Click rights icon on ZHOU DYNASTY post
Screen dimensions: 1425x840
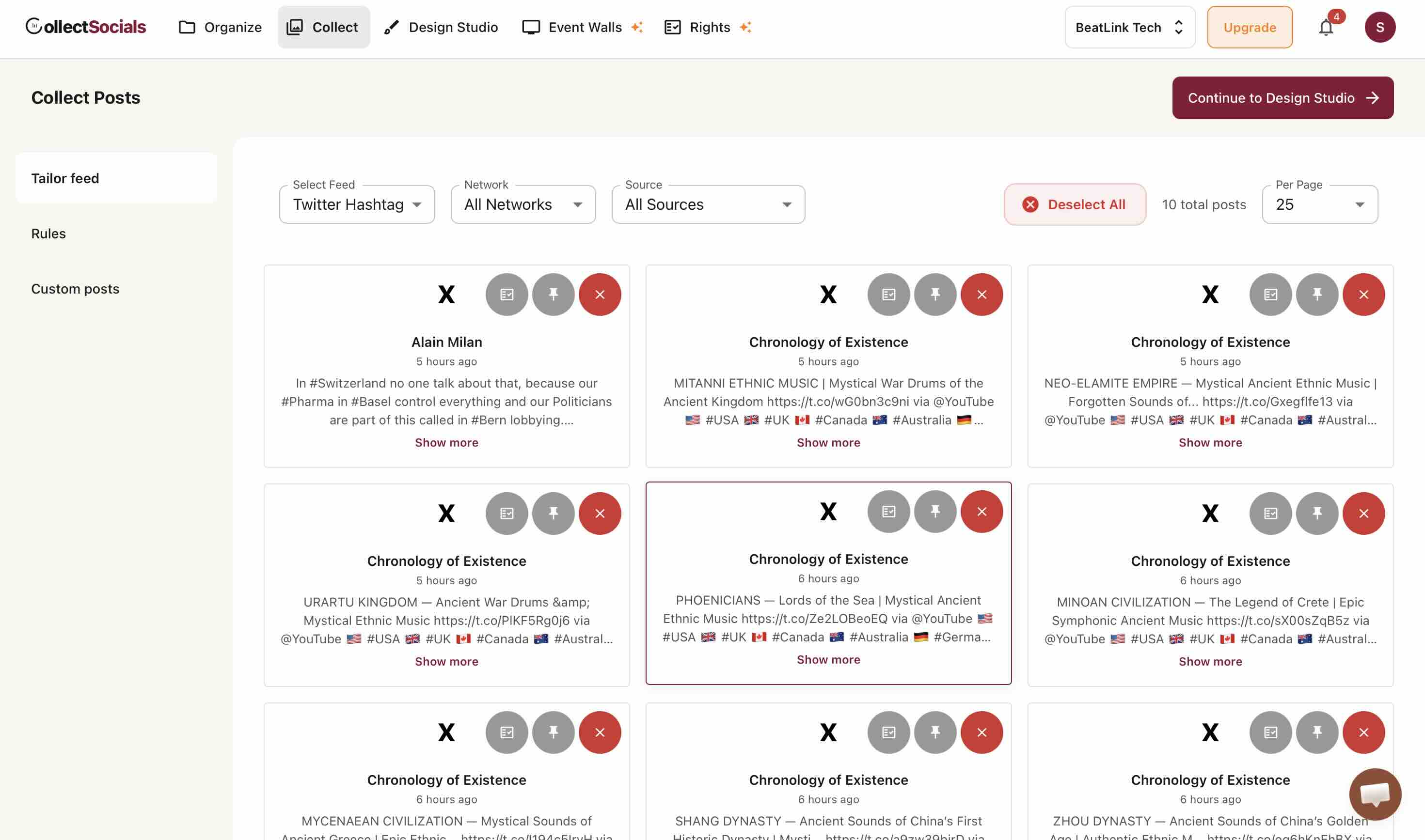coord(1270,732)
